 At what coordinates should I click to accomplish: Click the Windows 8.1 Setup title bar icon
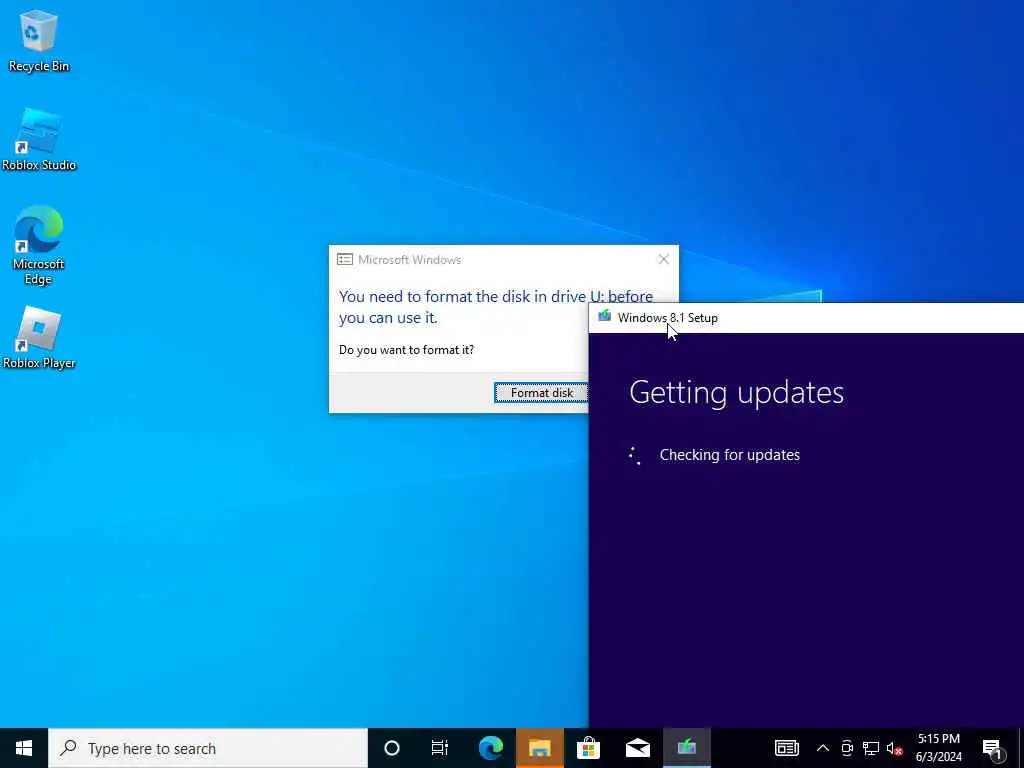(604, 317)
